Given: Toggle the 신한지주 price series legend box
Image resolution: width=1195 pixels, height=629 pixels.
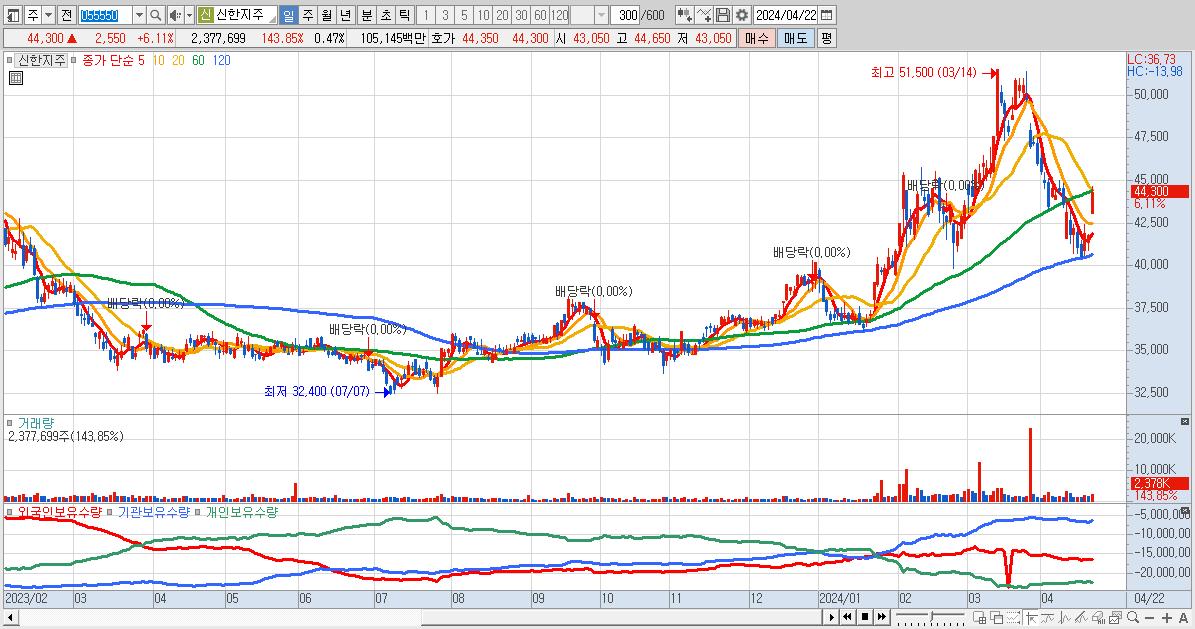Looking at the screenshot, I should click(10, 60).
